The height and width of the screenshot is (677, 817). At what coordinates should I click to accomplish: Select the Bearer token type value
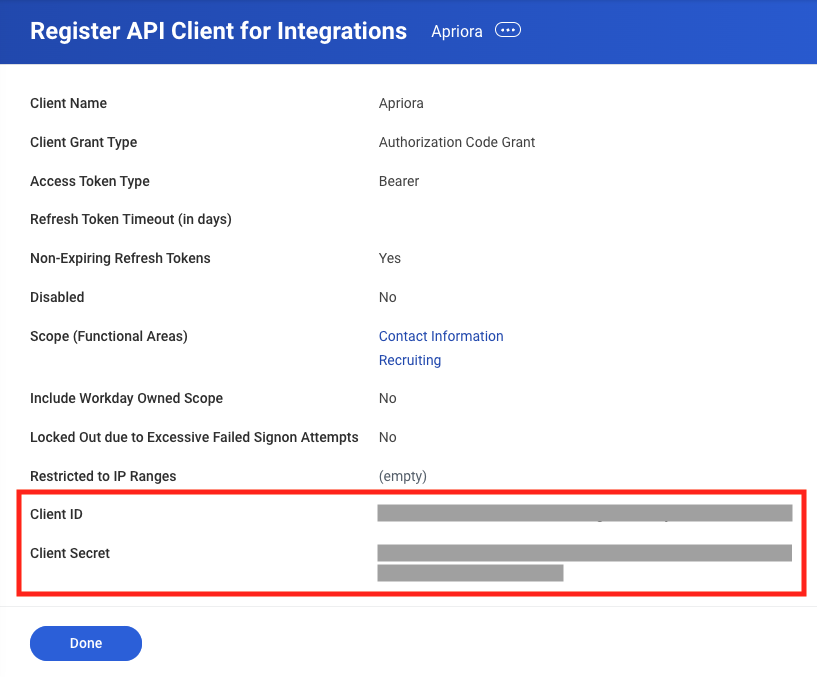[x=399, y=181]
